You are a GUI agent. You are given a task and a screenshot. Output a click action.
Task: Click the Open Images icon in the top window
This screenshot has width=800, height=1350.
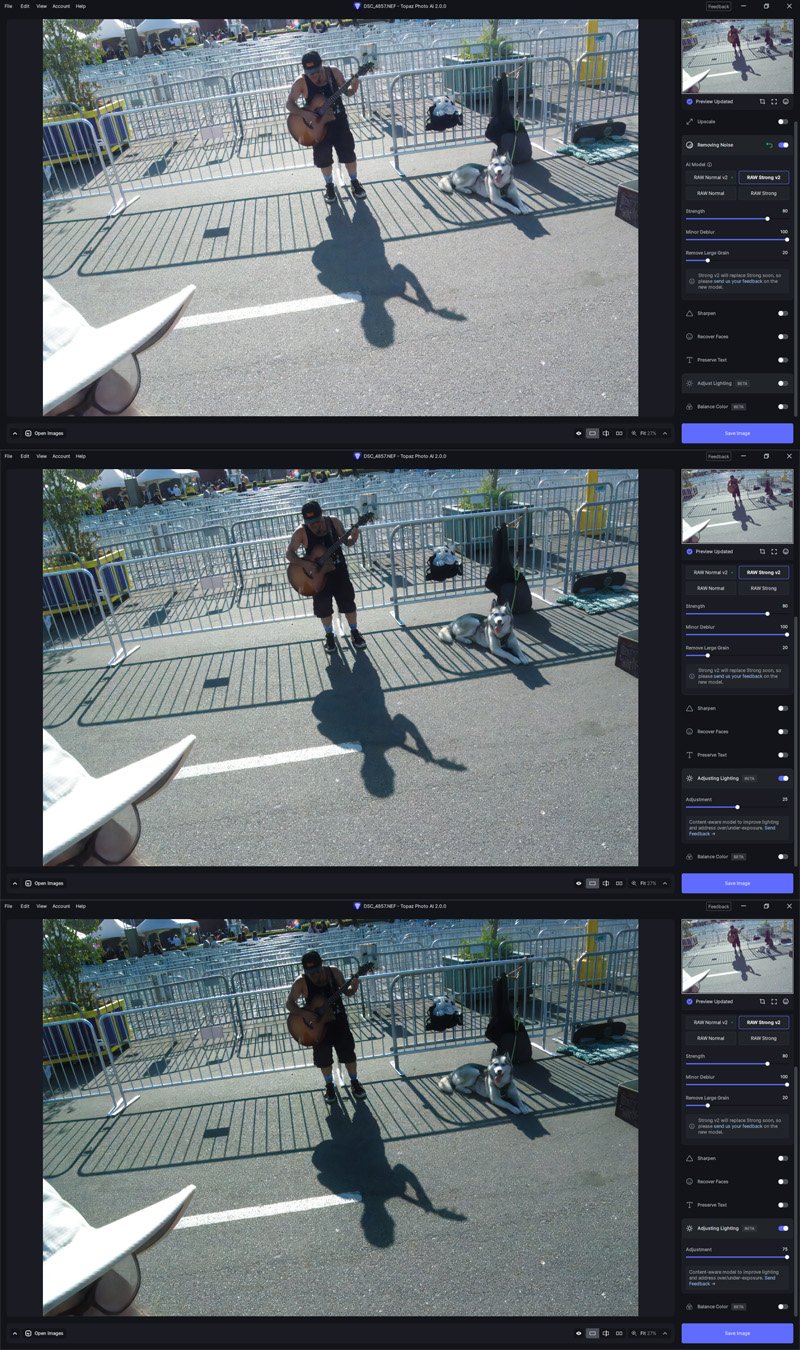pyautogui.click(x=29, y=433)
